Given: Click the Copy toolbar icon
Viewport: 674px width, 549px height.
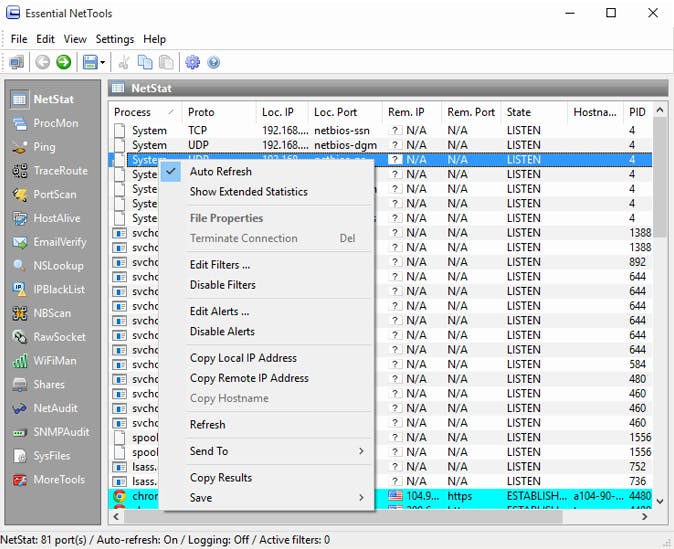Looking at the screenshot, I should point(145,62).
